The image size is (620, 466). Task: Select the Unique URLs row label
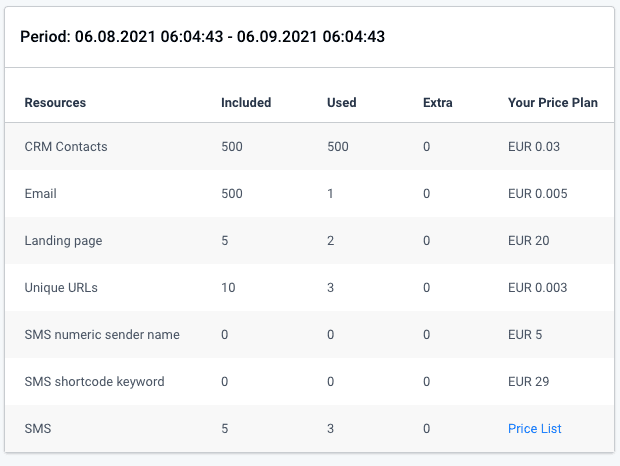pyautogui.click(x=61, y=288)
